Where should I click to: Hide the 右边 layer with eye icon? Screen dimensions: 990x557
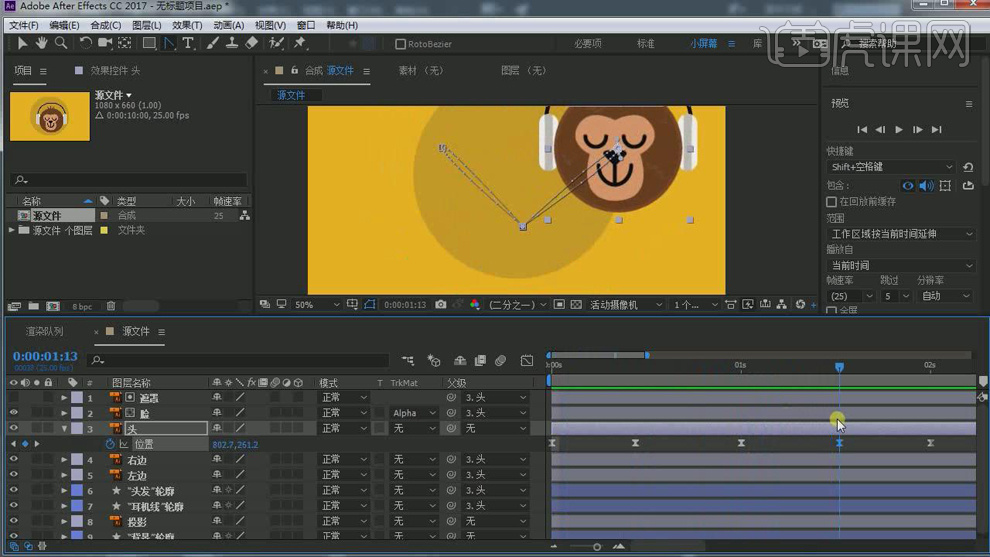tap(13, 459)
